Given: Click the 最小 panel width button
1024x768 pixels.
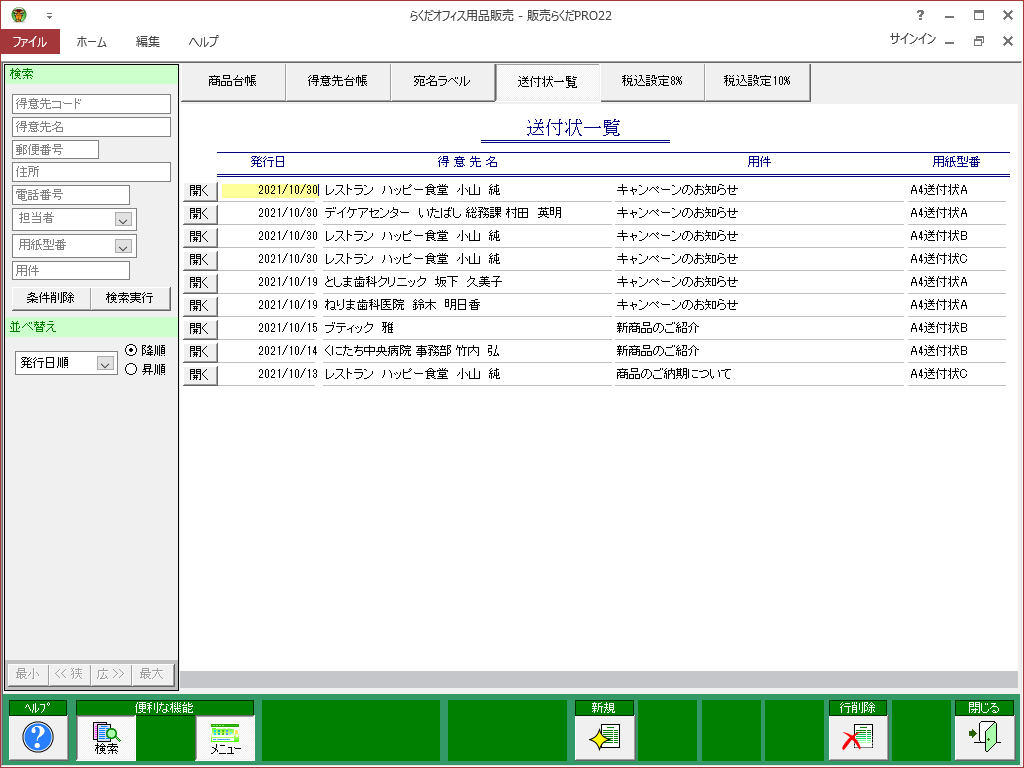Looking at the screenshot, I should coord(27,674).
